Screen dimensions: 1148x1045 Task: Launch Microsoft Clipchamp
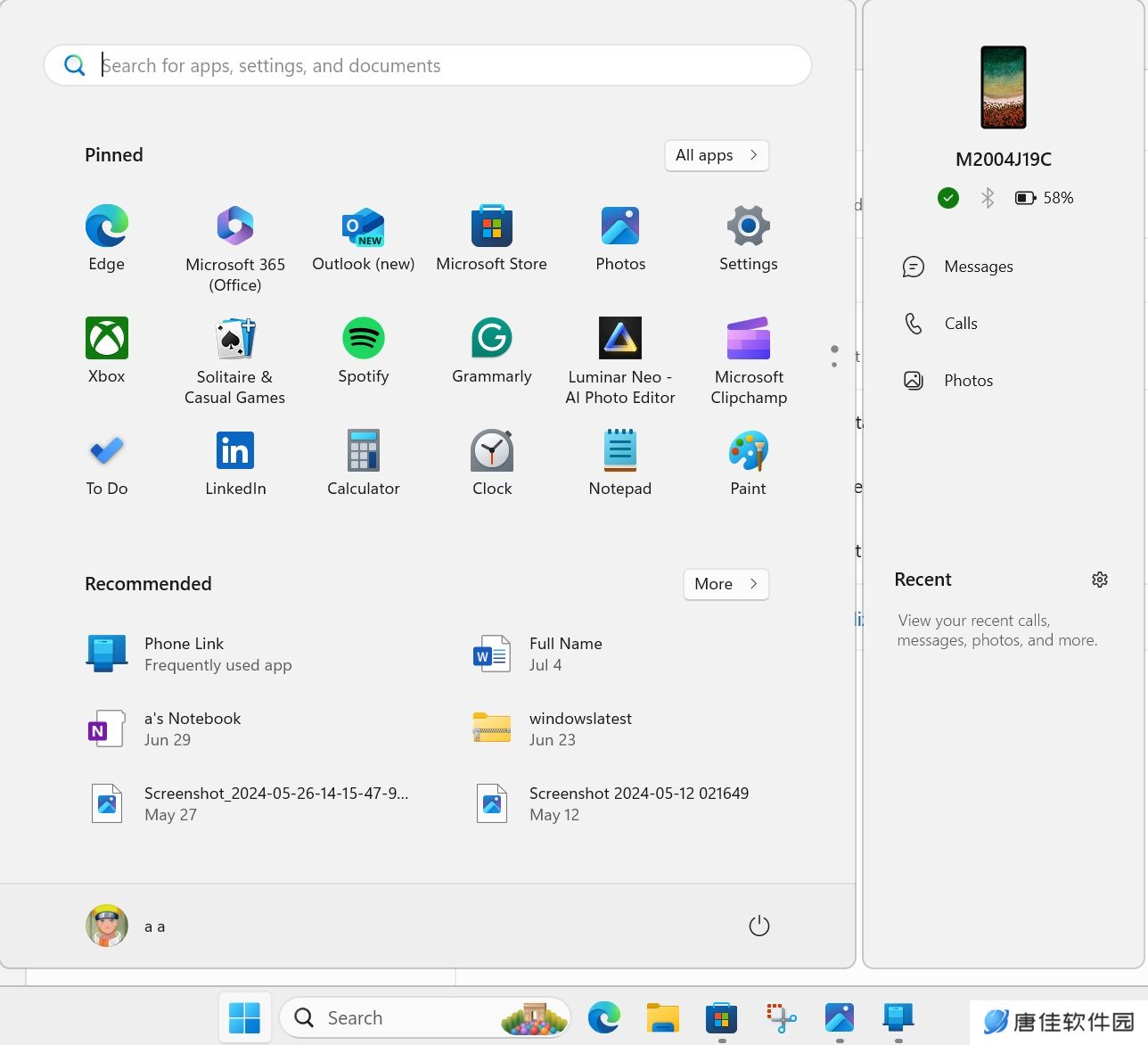click(x=749, y=361)
